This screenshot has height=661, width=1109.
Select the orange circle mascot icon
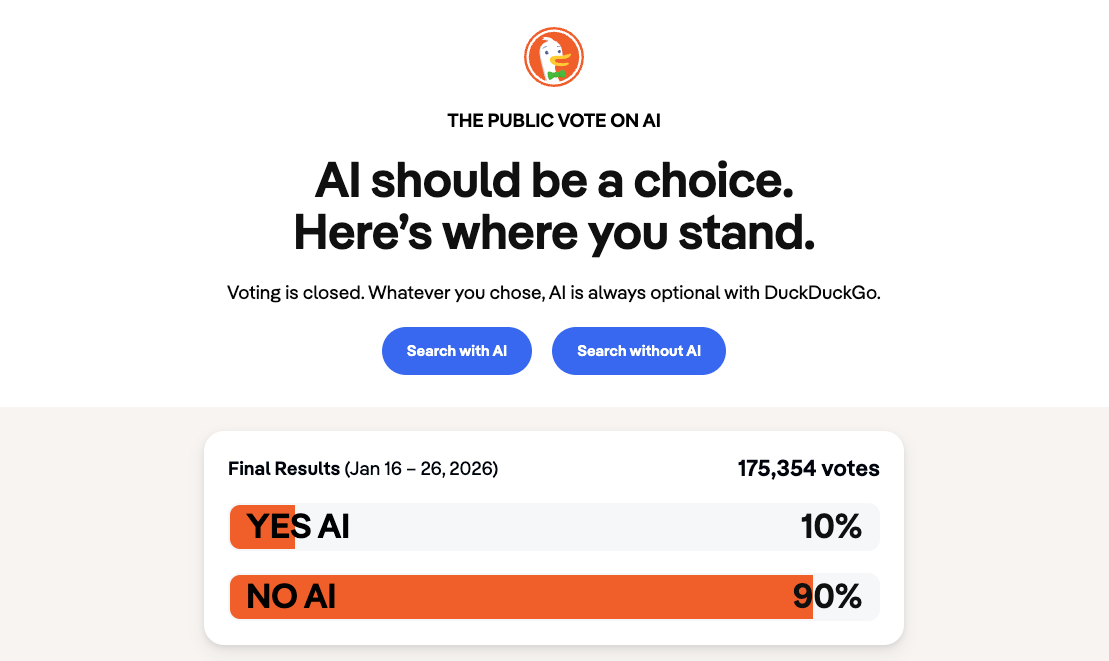click(554, 57)
